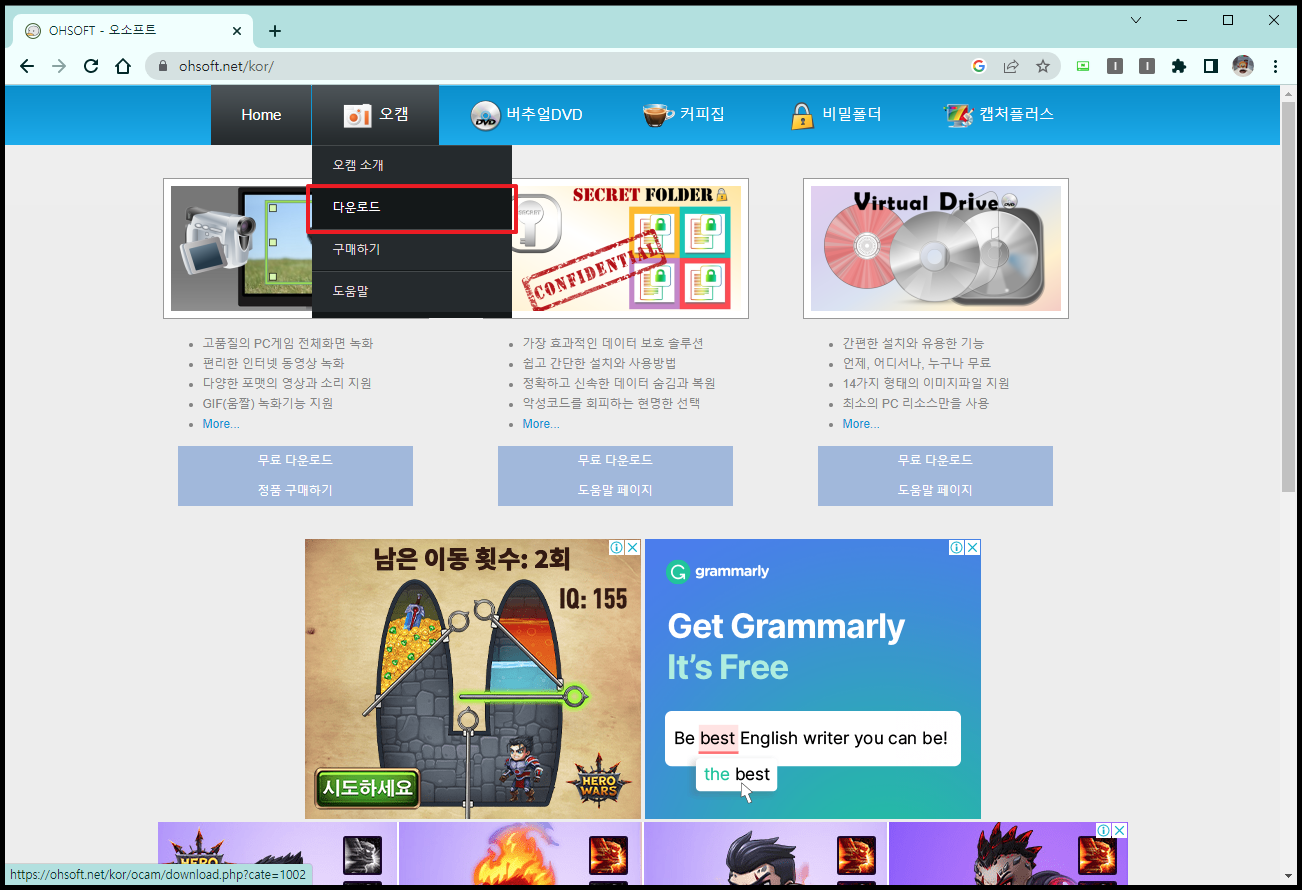Screen dimensions: 1302x890
Task: Toggle the browser side panel
Action: click(1211, 66)
